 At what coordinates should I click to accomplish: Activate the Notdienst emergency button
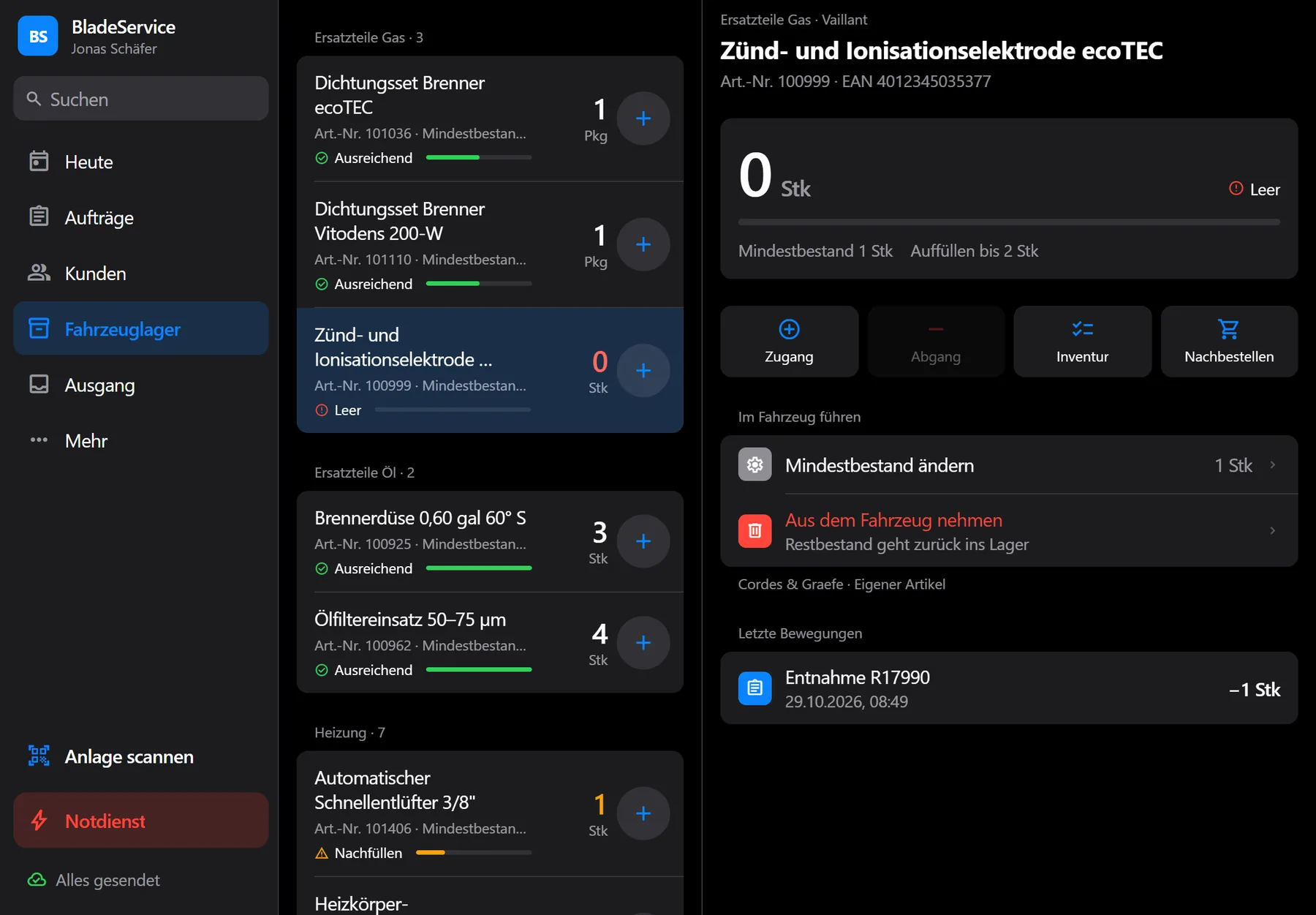click(140, 820)
